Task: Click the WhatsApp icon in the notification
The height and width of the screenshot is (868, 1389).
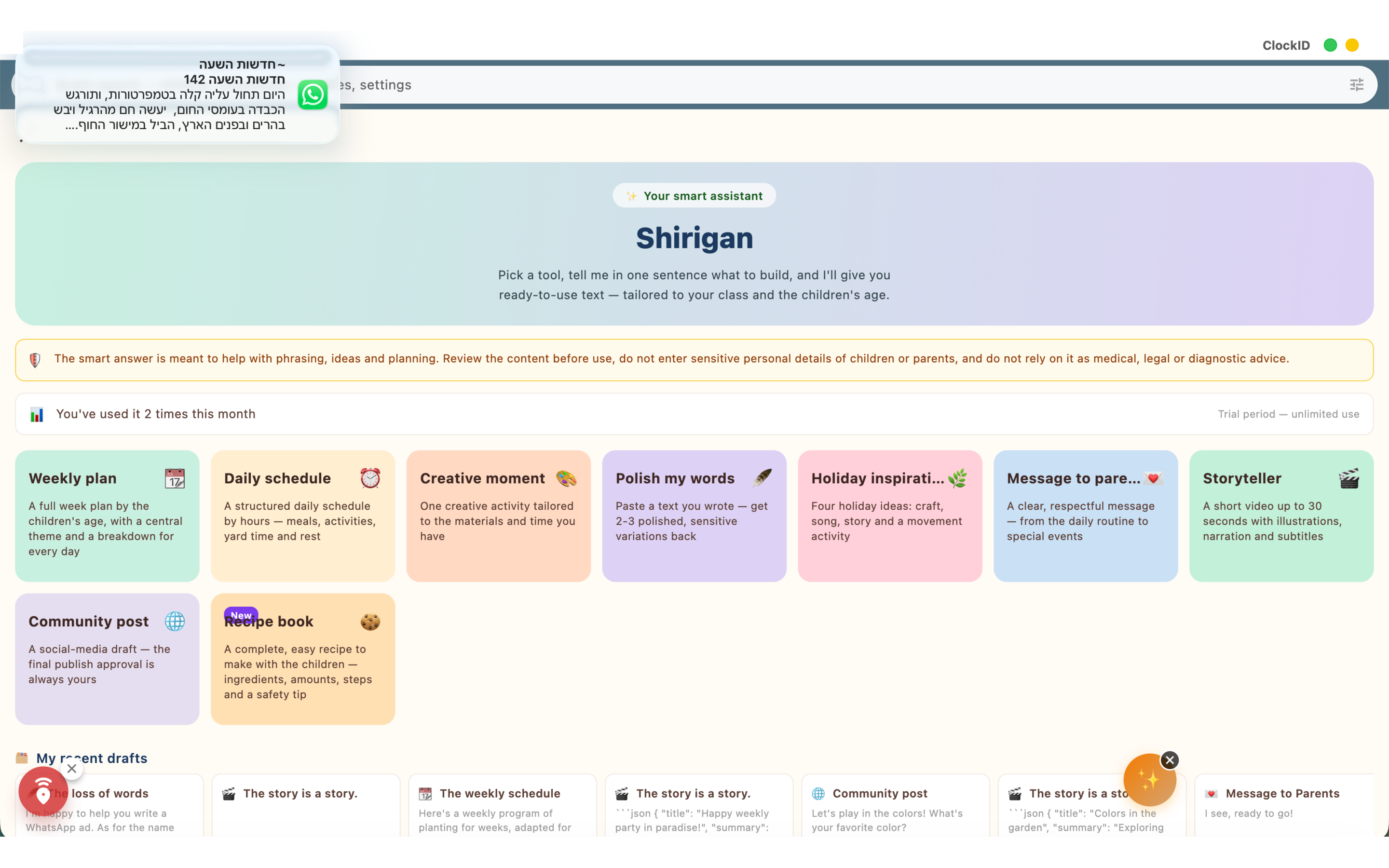Action: click(313, 95)
